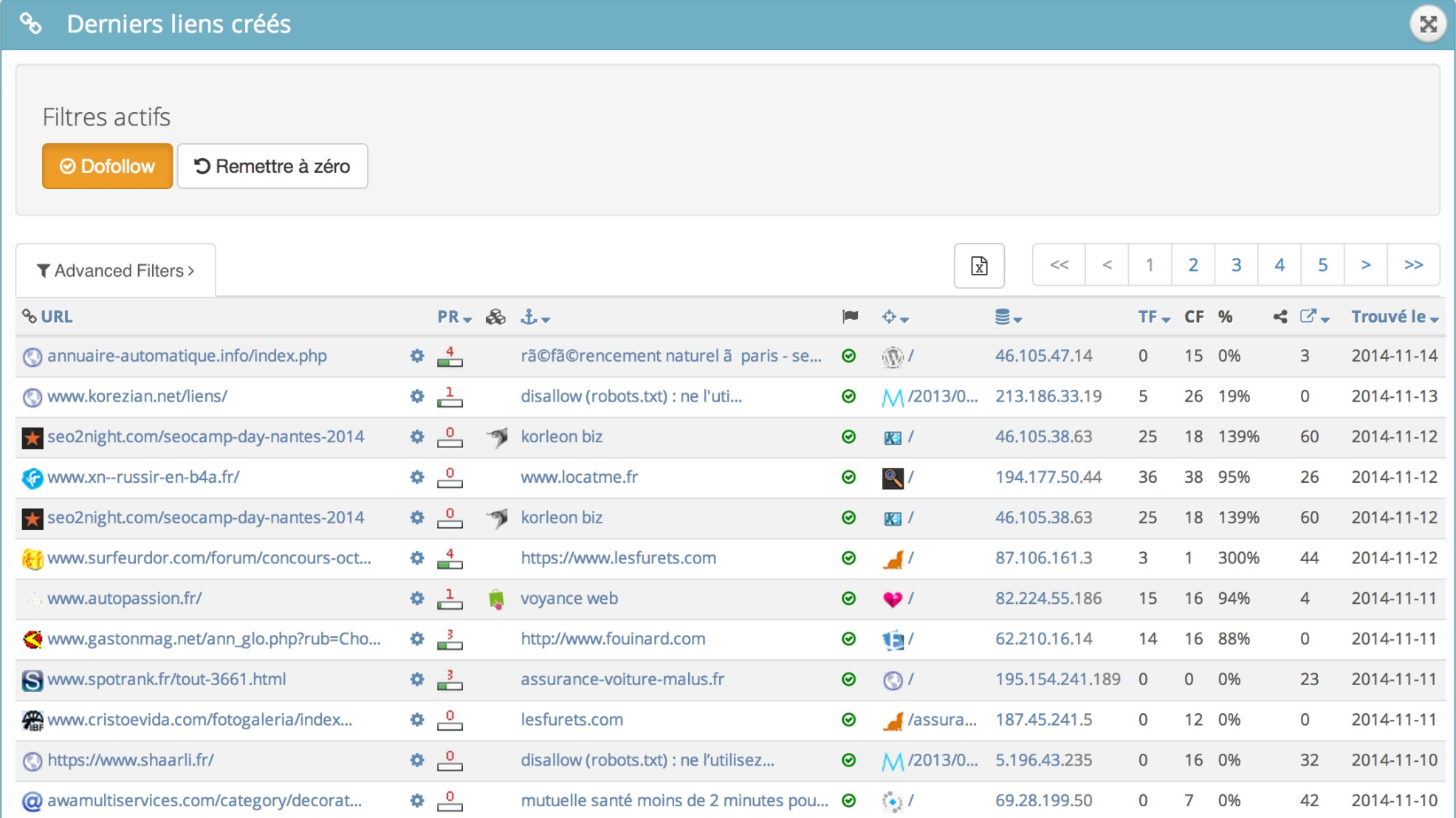Click Remettre à zéro to reset filters

[x=271, y=166]
